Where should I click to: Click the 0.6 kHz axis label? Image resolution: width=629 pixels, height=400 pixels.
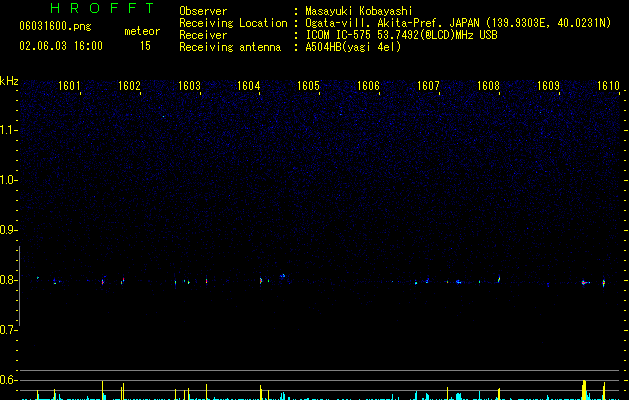[x=8, y=380]
